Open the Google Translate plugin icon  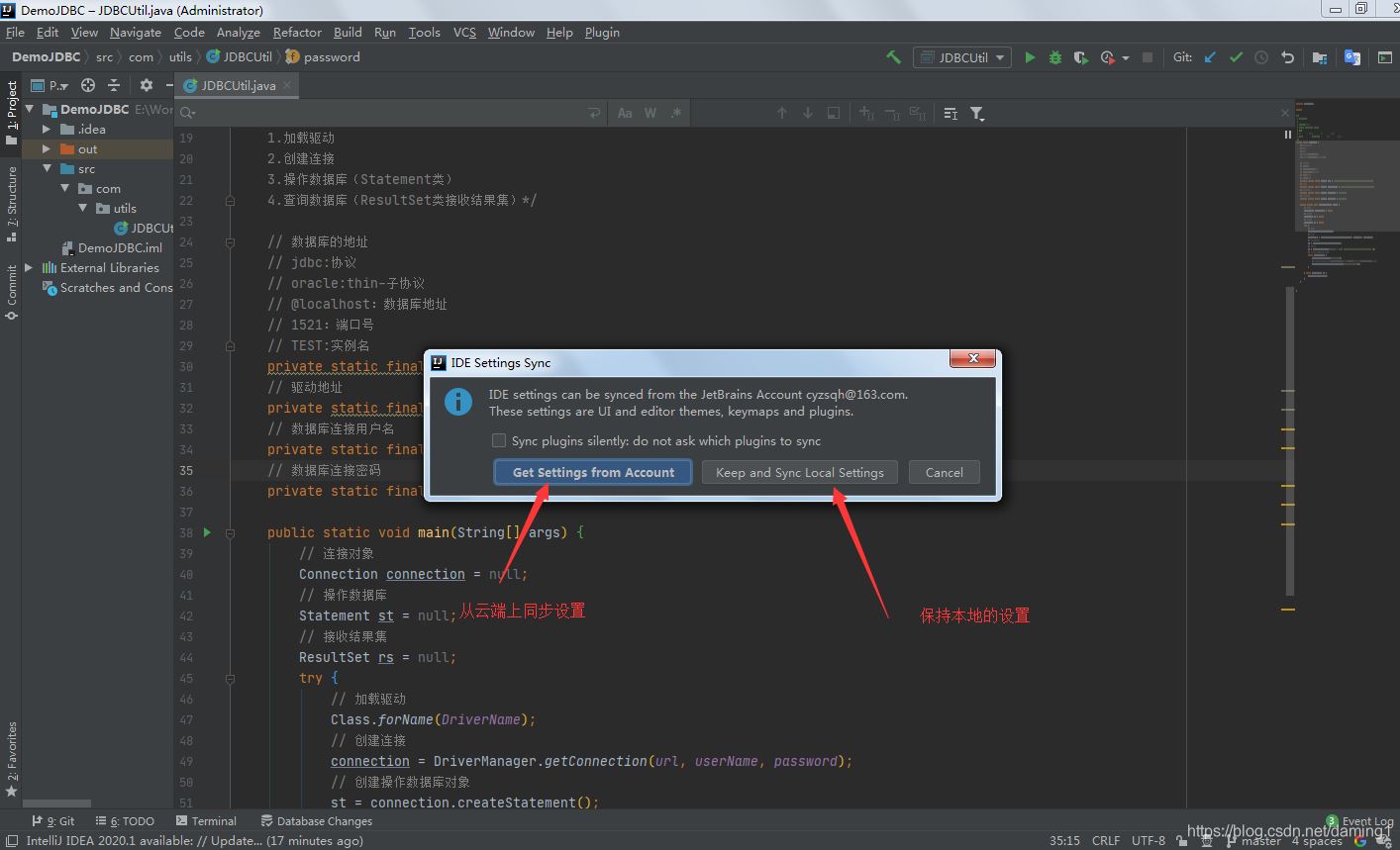[x=1352, y=57]
